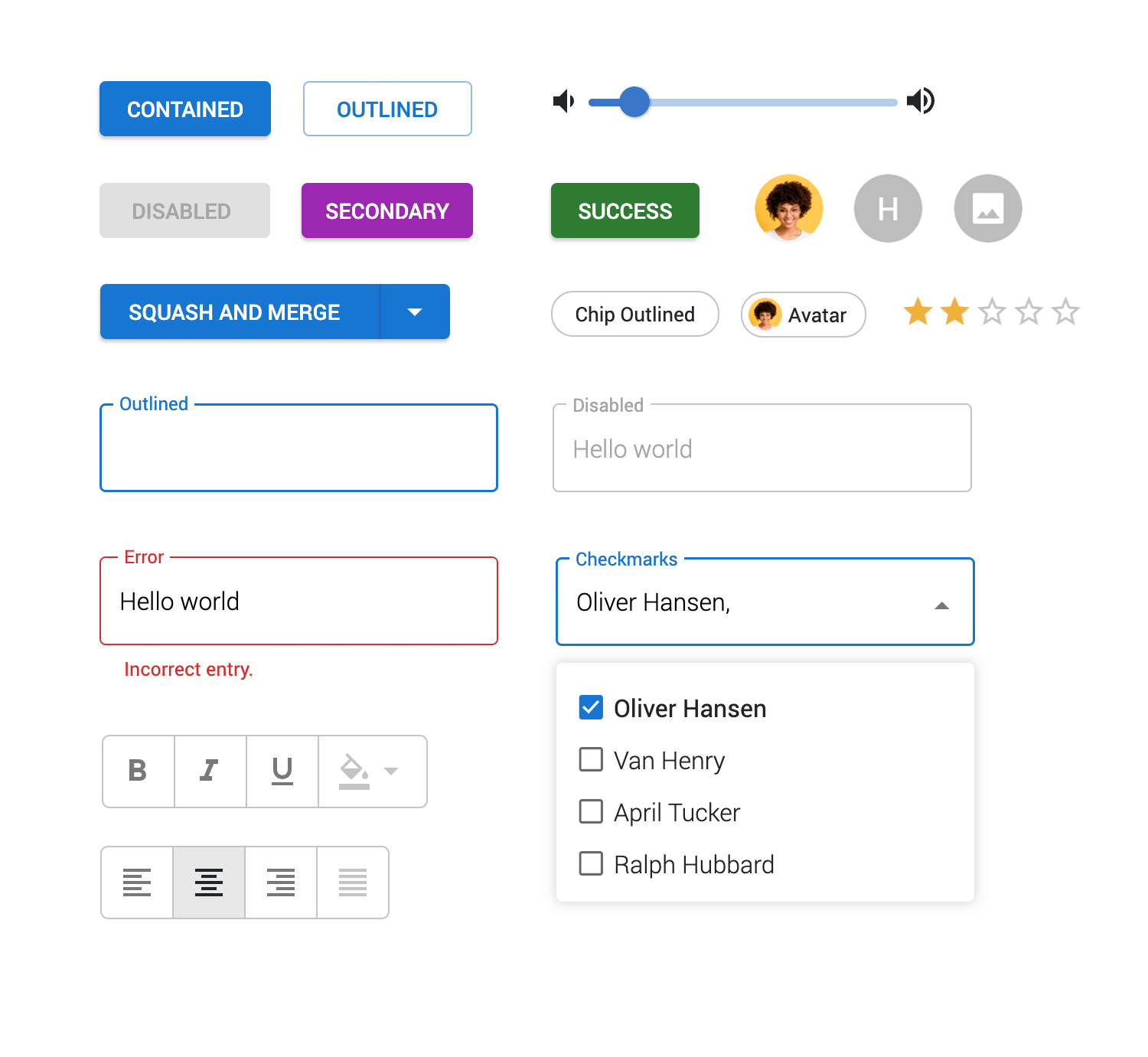Click the Disabled Hello world text field
This screenshot has width=1148, height=1057.
click(x=762, y=448)
